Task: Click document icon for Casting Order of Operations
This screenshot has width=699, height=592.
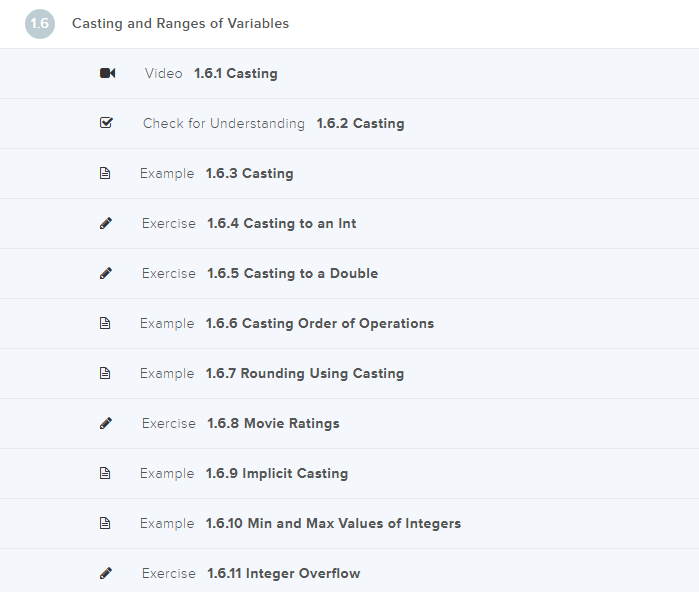Action: (x=106, y=323)
